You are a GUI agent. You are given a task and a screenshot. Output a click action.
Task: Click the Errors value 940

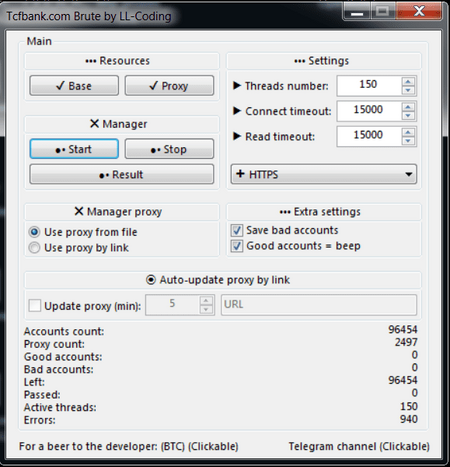409,419
